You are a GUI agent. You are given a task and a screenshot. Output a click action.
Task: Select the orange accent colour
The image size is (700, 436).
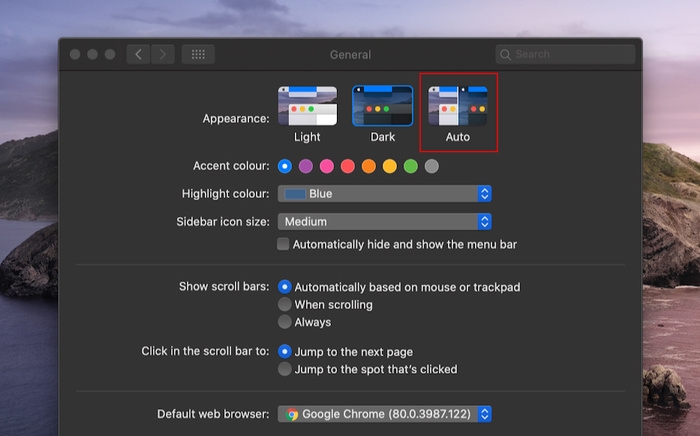pyautogui.click(x=369, y=166)
